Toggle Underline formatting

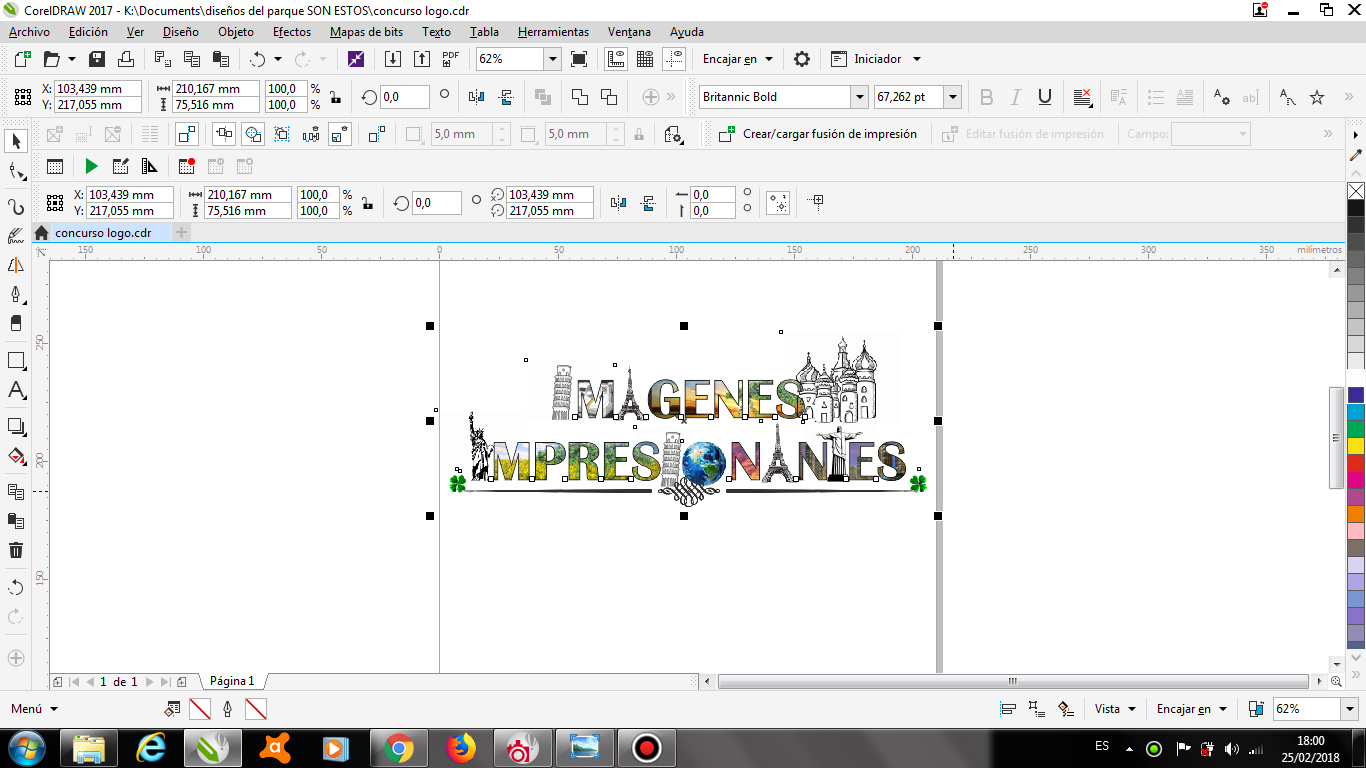[1045, 97]
